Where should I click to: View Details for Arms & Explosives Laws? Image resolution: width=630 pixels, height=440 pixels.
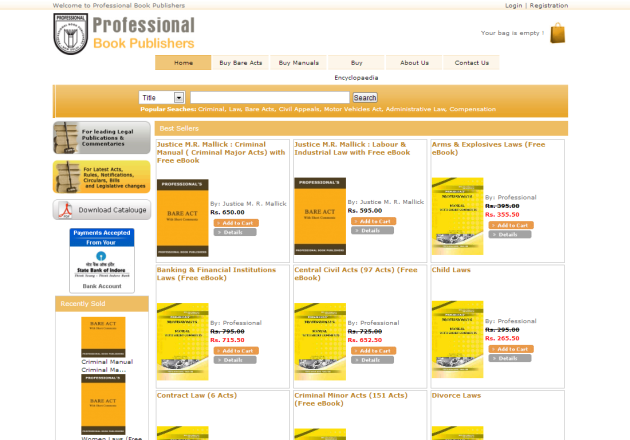pyautogui.click(x=509, y=234)
